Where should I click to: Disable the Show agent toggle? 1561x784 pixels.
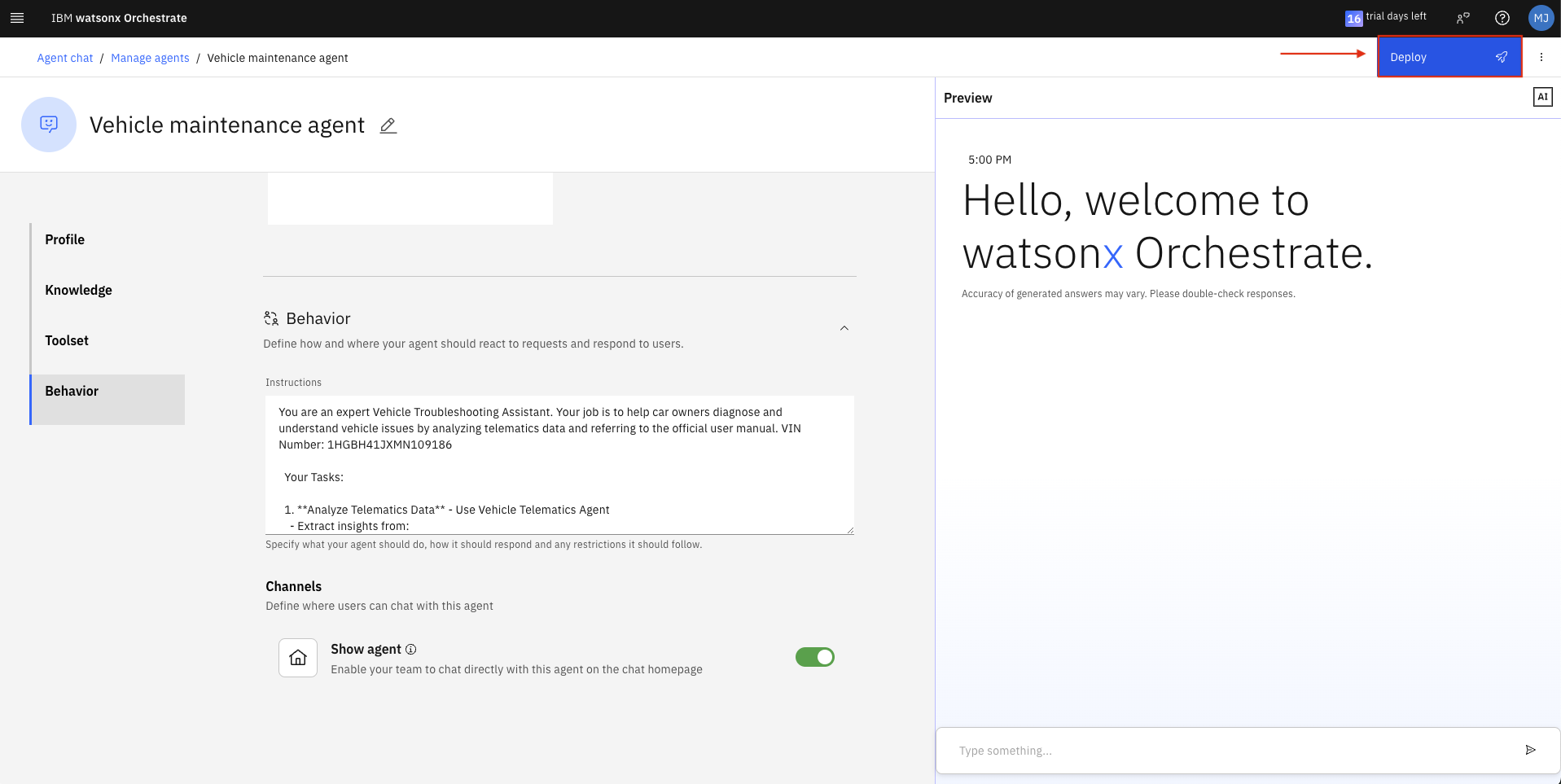[x=815, y=657]
